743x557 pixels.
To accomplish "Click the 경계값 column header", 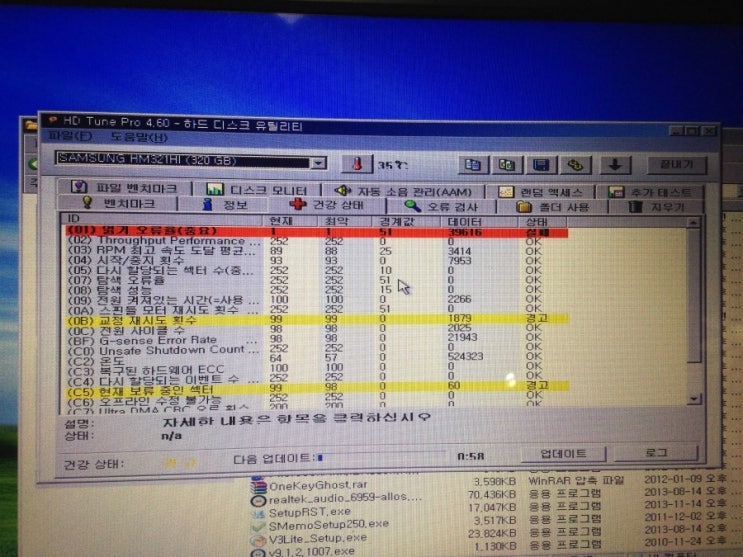I will (x=406, y=221).
